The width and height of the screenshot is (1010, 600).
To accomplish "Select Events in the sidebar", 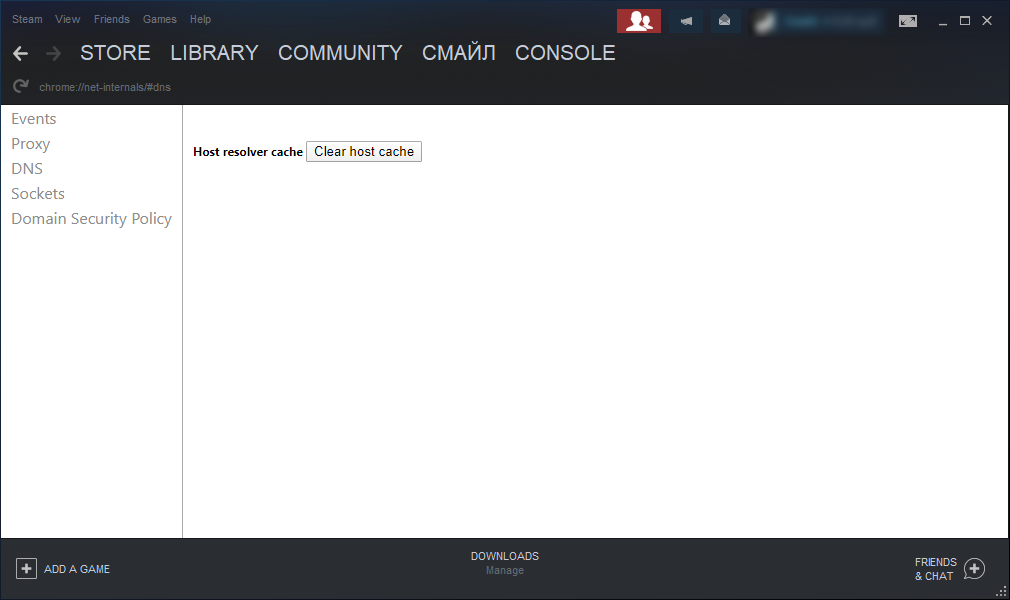I will click(x=33, y=119).
